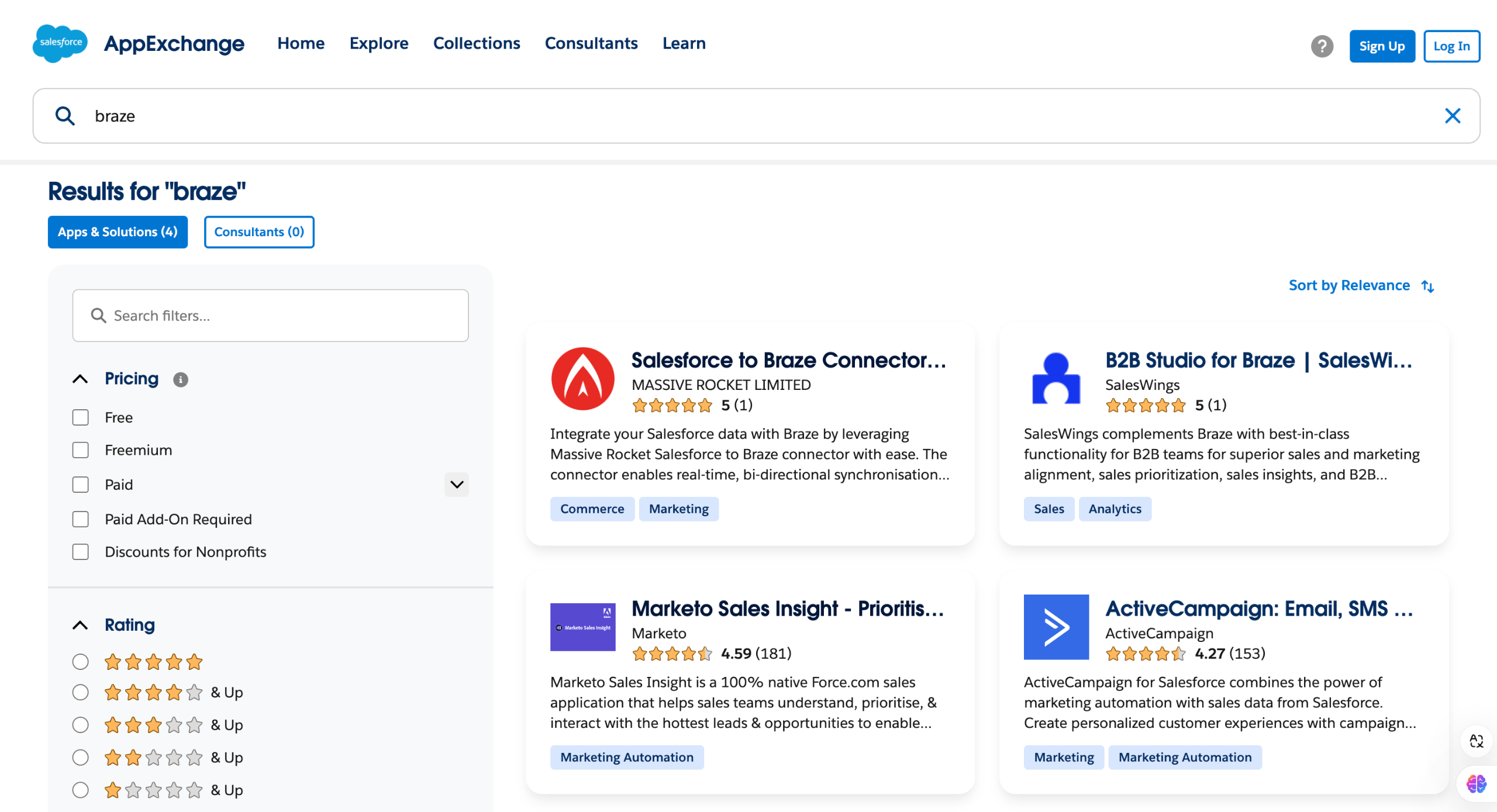Switch to Consultants (0) tab

pyautogui.click(x=259, y=232)
